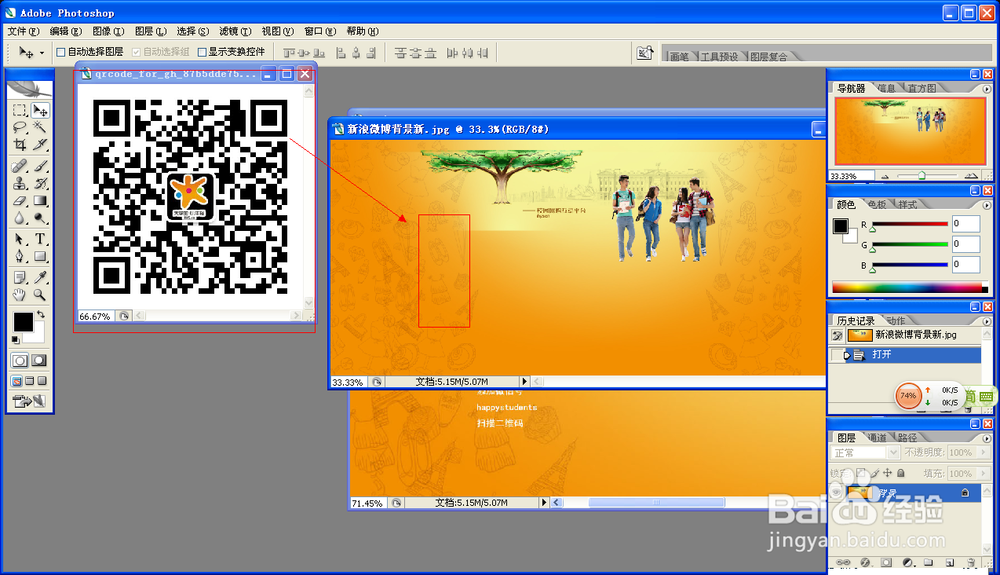
Task: Add a layer style from Layers panel
Action: (x=865, y=562)
